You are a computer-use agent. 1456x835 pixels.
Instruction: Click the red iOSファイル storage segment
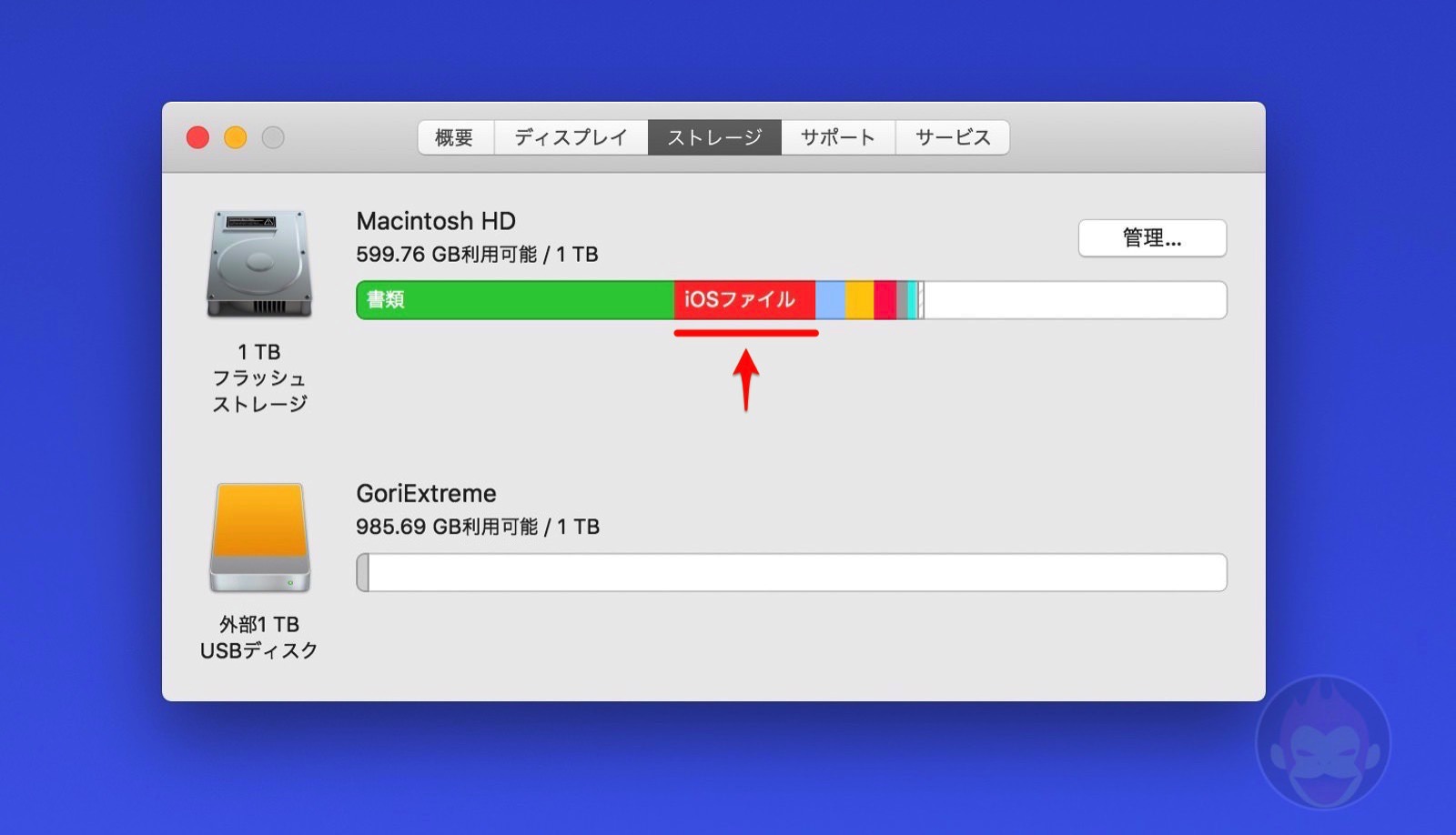(744, 300)
